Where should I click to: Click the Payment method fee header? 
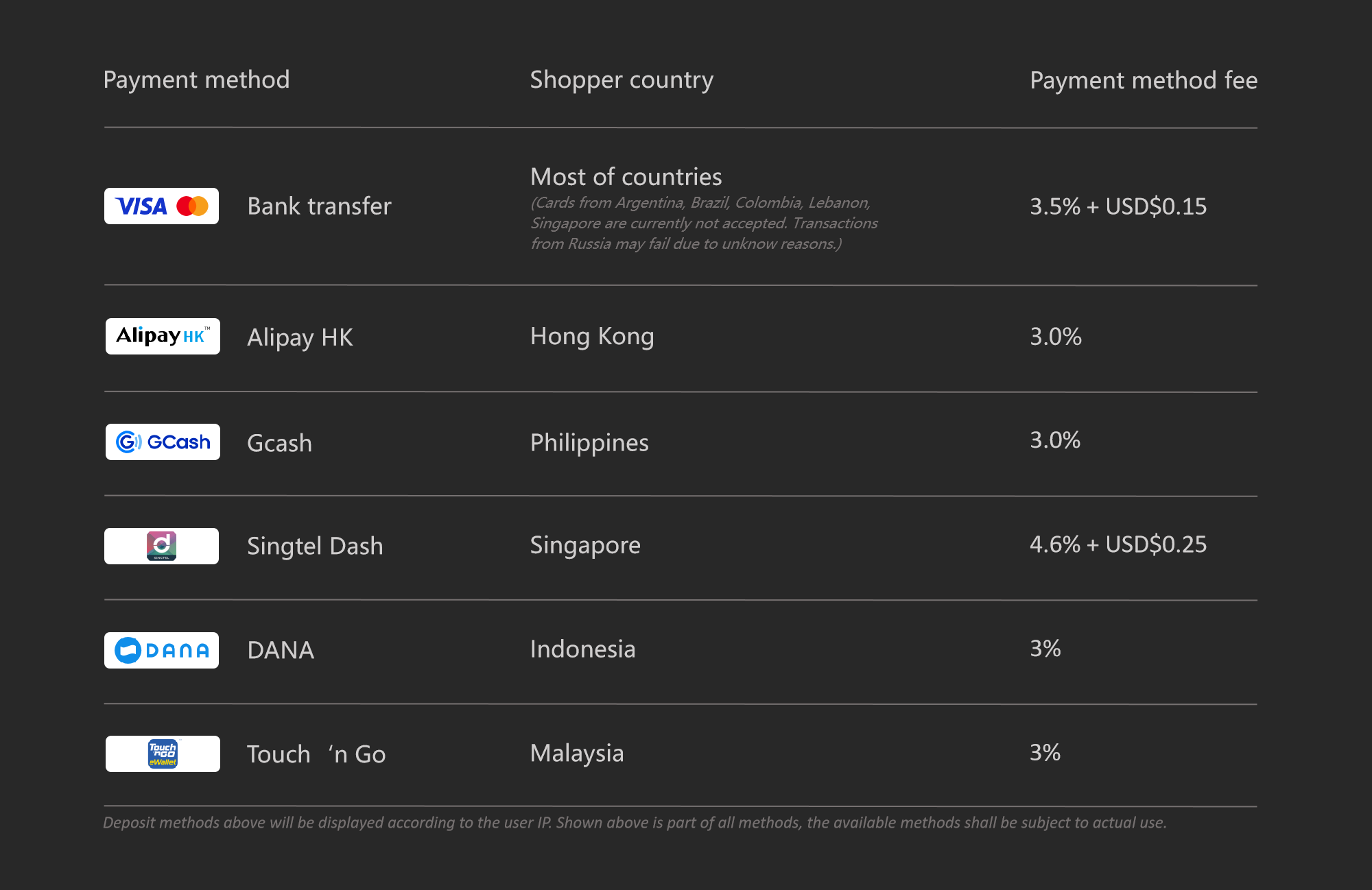point(1144,80)
